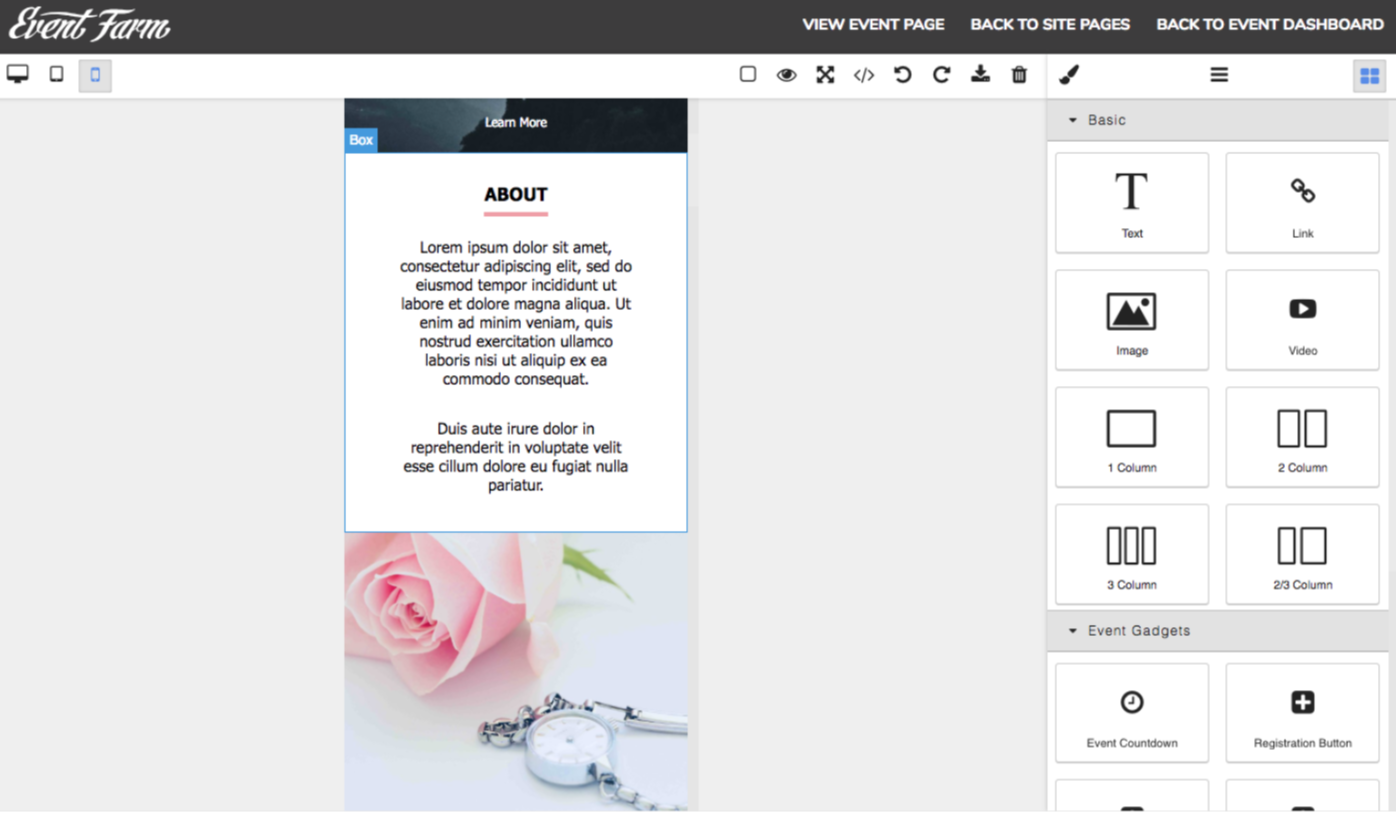The width and height of the screenshot is (1396, 816).
Task: Collapse the Event Gadgets section
Action: point(1218,631)
